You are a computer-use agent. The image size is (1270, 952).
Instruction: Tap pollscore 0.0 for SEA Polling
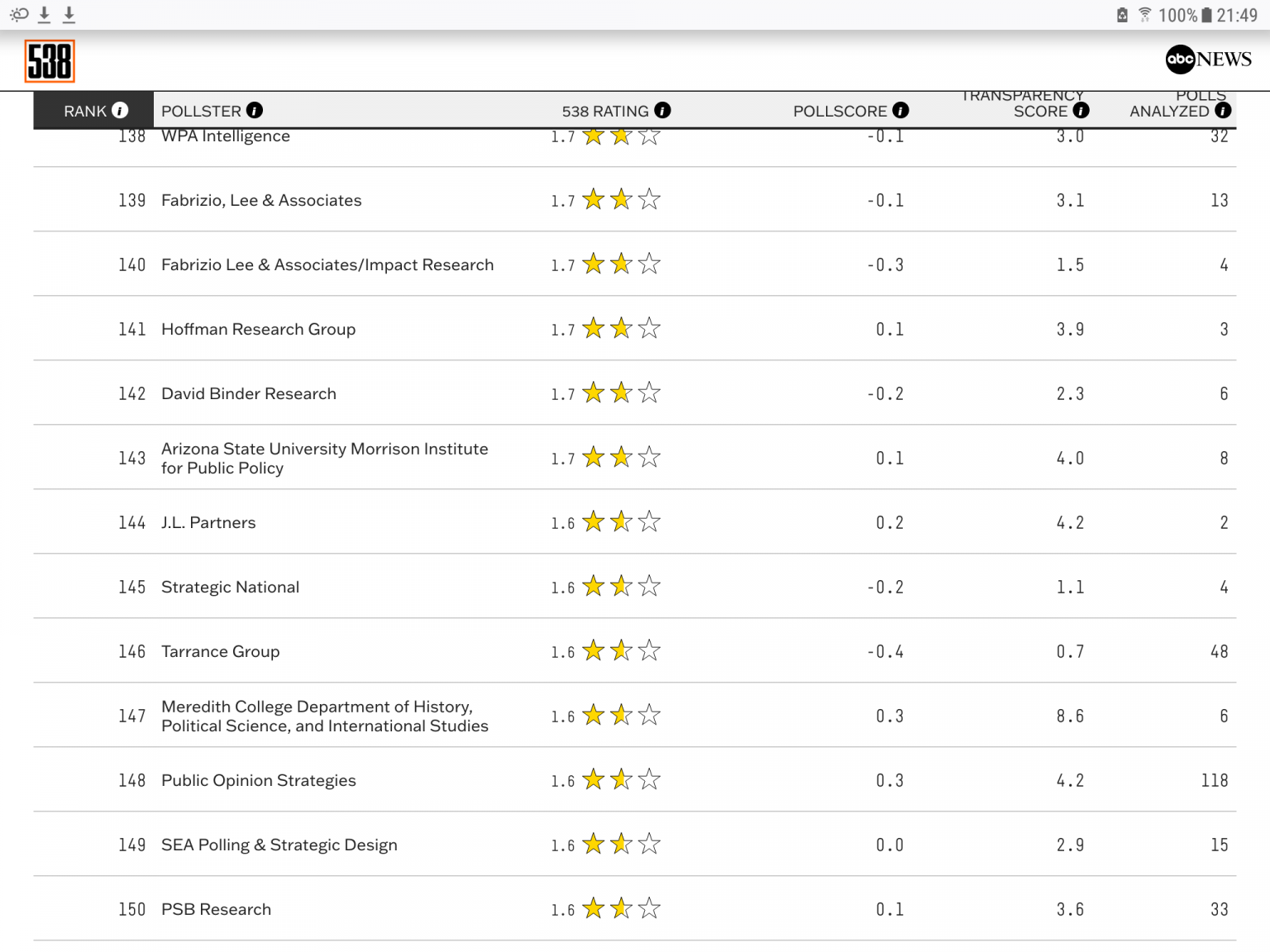890,845
